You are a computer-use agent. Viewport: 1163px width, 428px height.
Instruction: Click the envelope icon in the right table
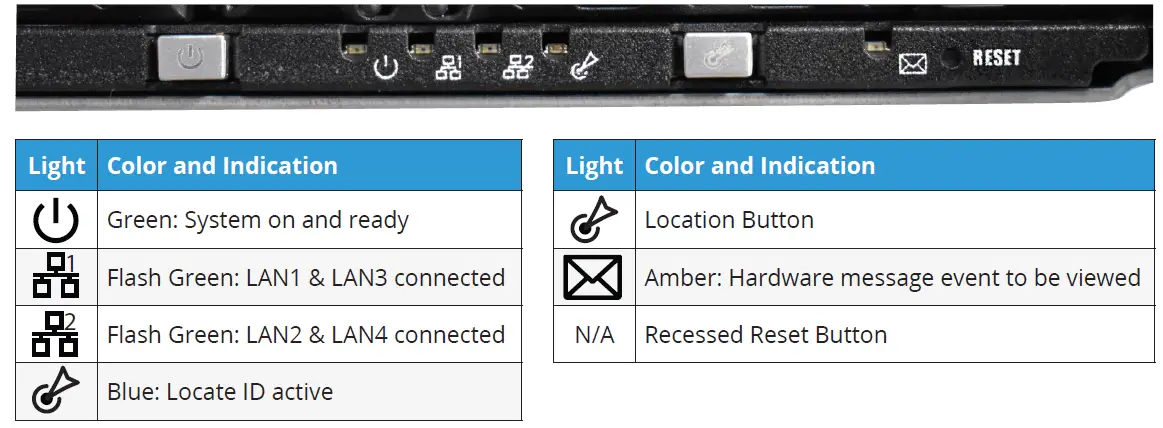593,278
